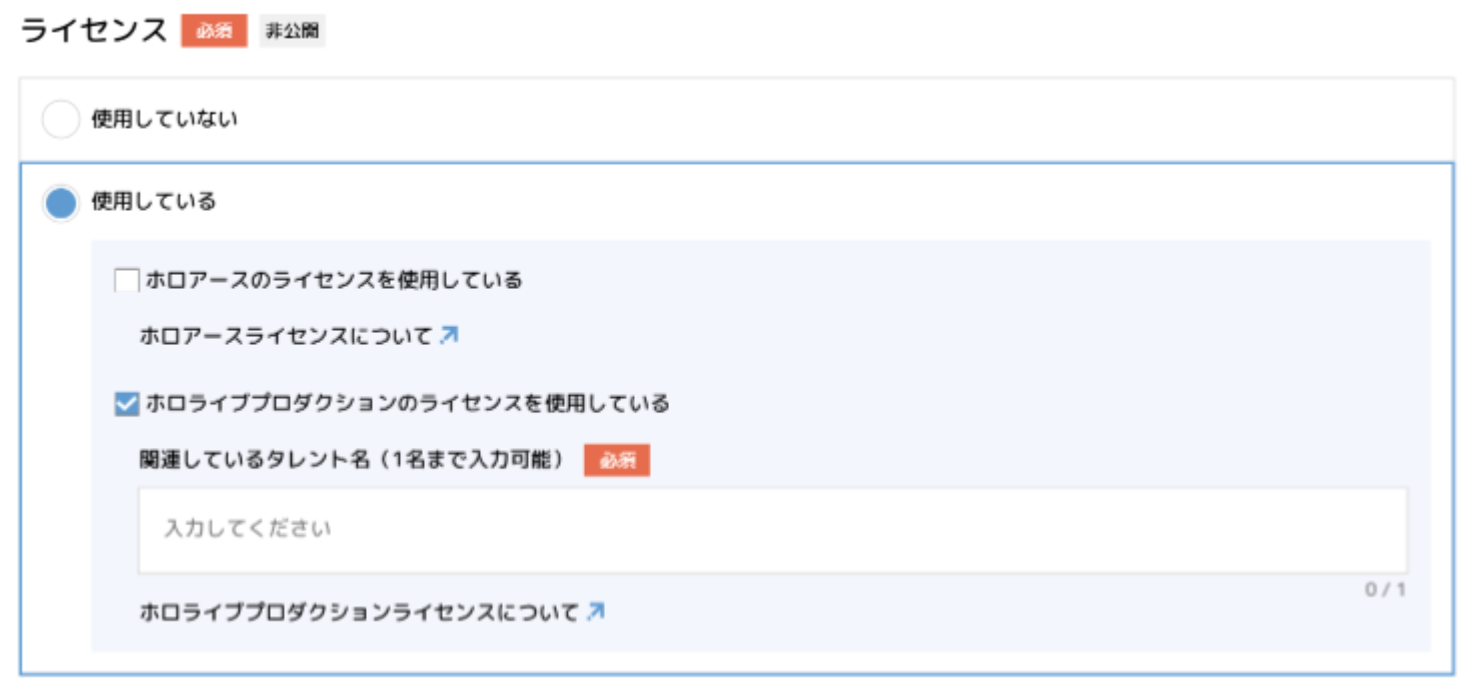1473x691 pixels.
Task: Select the 使用していない radio button
Action: (x=60, y=121)
